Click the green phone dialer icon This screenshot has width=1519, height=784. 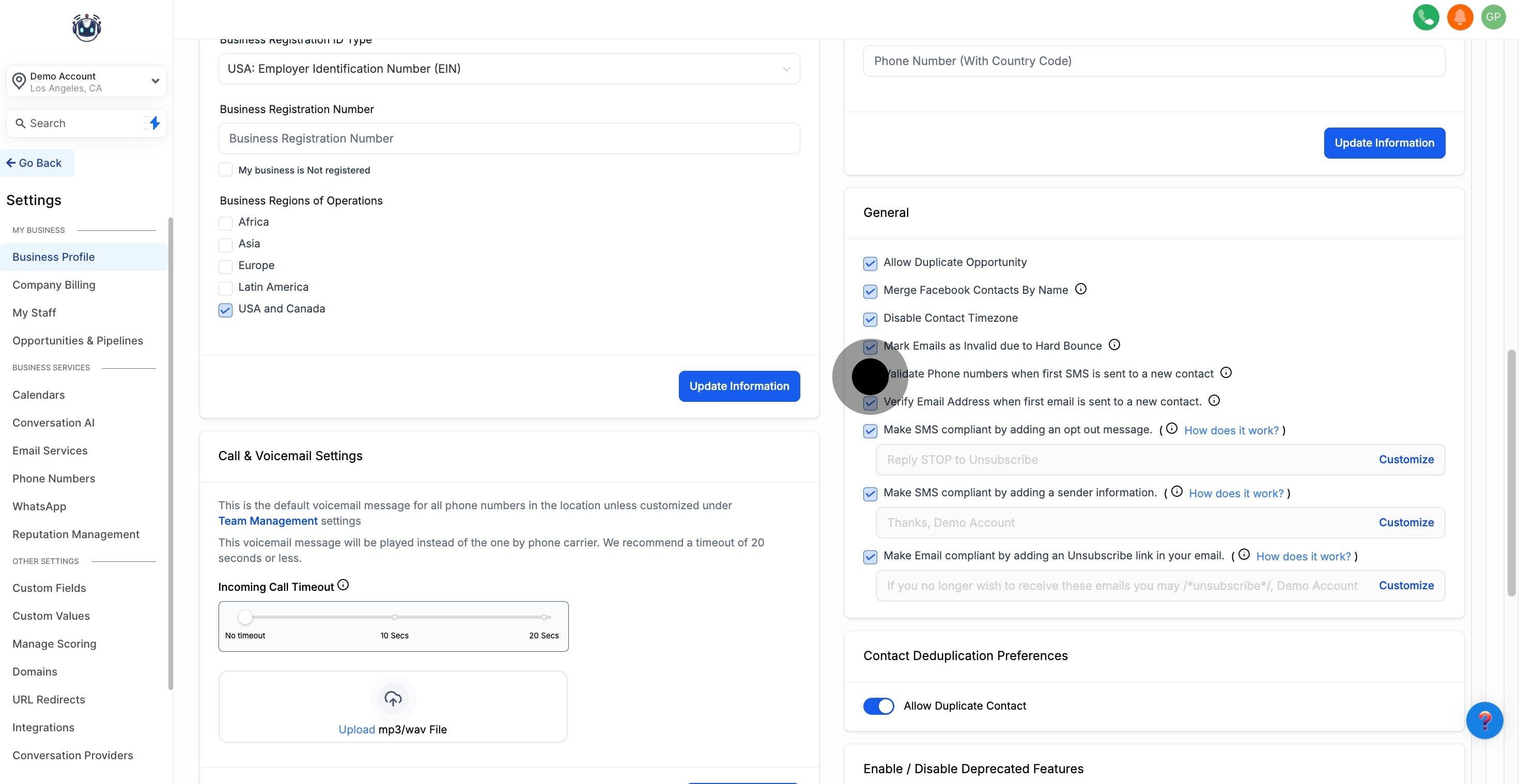(x=1425, y=17)
